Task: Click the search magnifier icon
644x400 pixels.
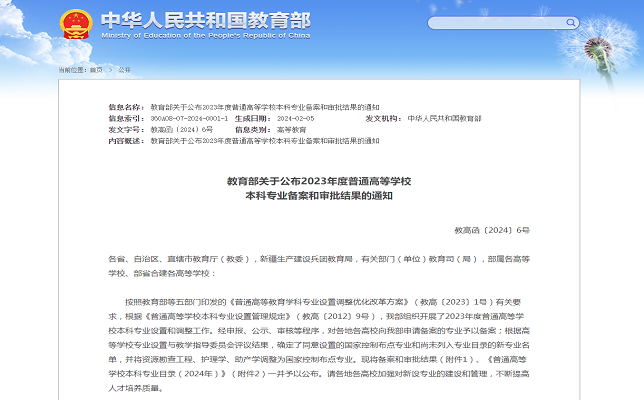Action: [570, 23]
